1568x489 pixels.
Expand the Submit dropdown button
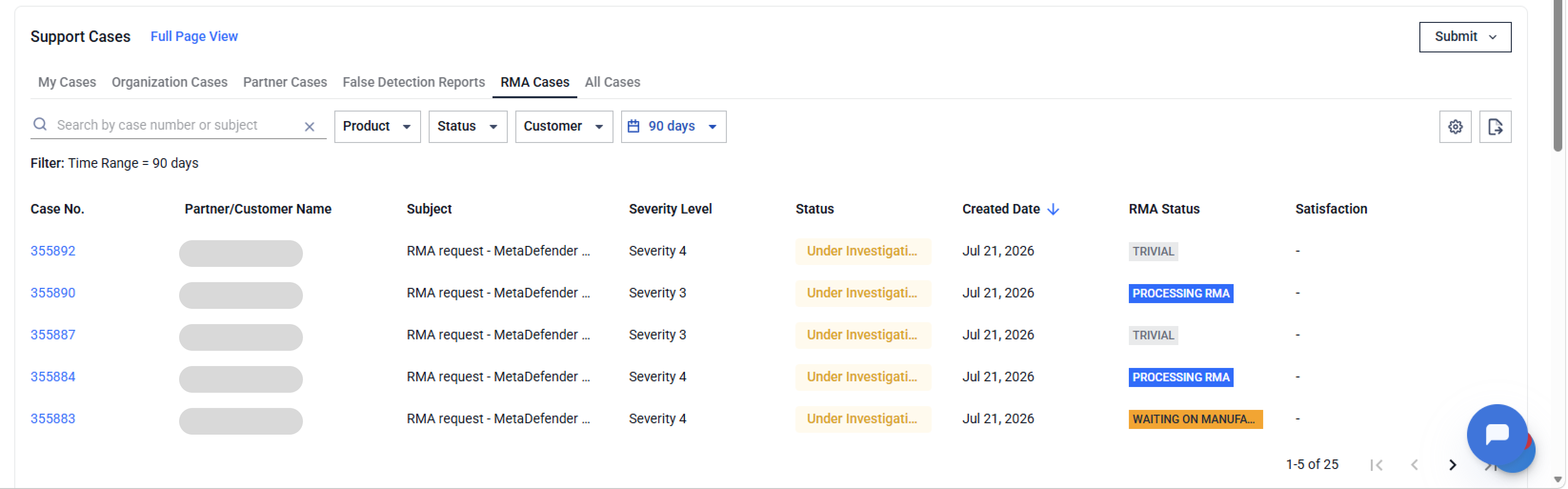pos(1465,37)
